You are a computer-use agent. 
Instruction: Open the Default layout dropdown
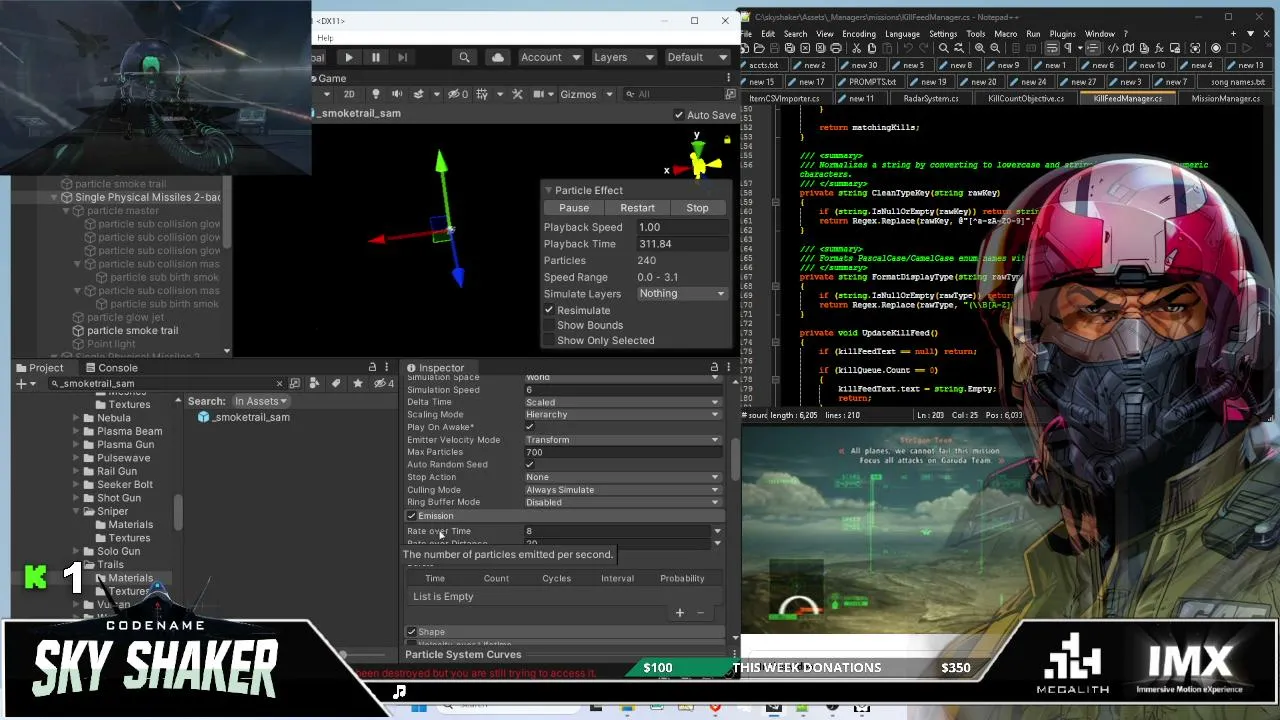point(697,58)
